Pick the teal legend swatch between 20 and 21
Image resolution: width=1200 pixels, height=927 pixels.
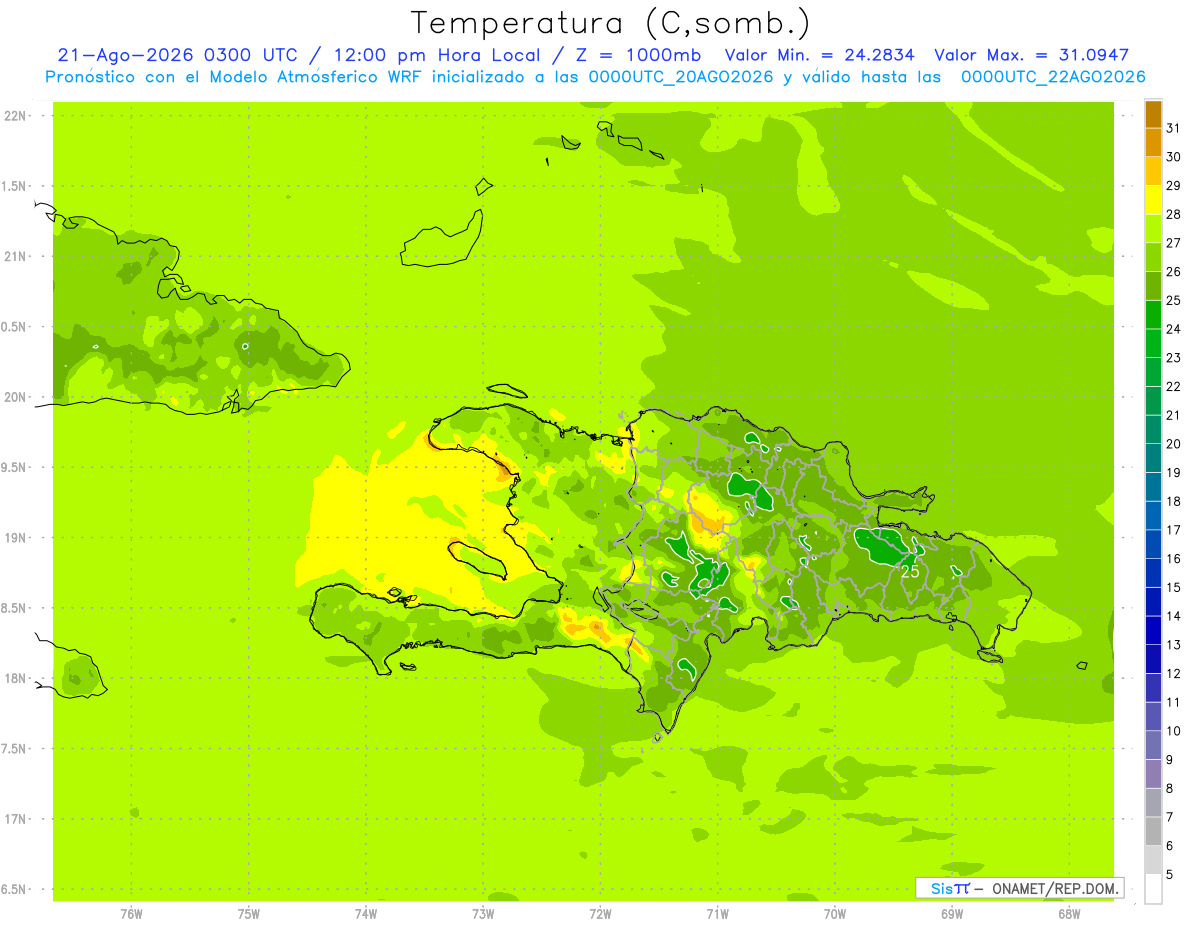coord(1153,429)
